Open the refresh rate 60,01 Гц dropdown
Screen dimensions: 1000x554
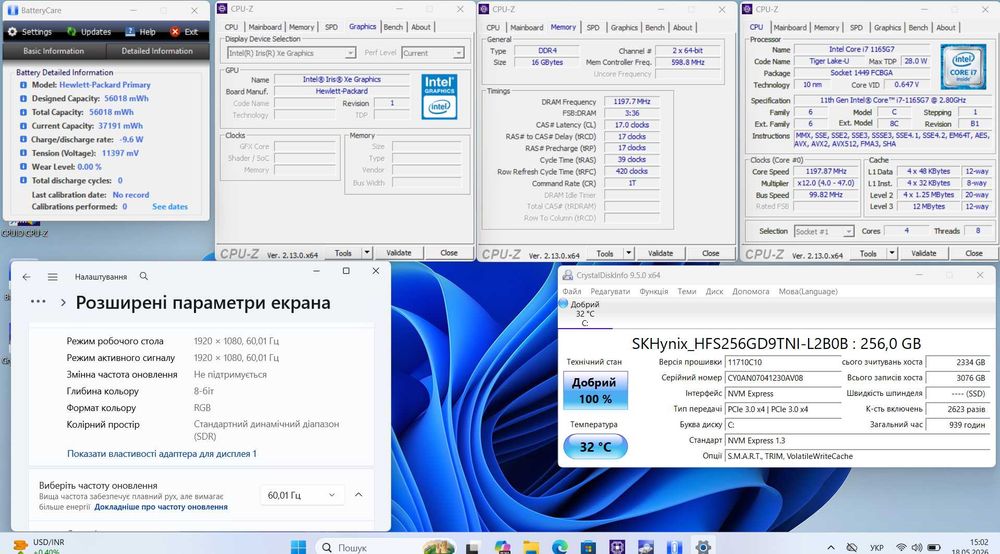click(302, 495)
